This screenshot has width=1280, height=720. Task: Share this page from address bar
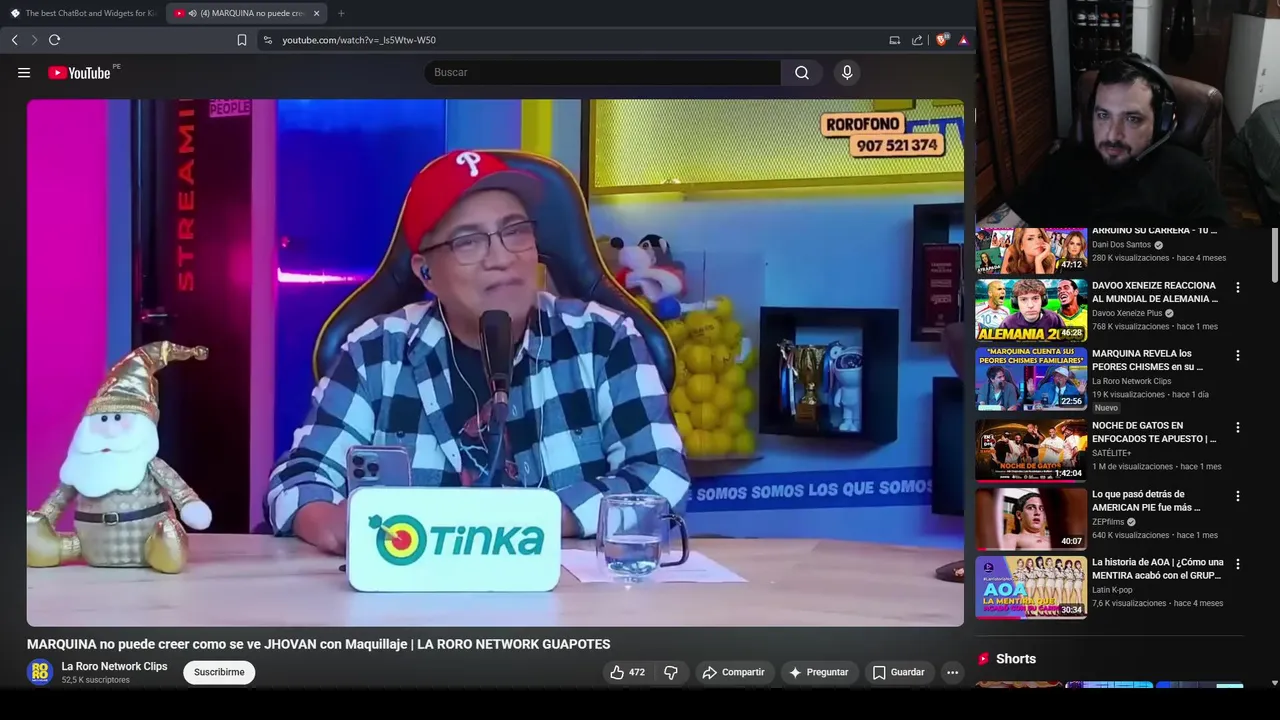click(917, 40)
